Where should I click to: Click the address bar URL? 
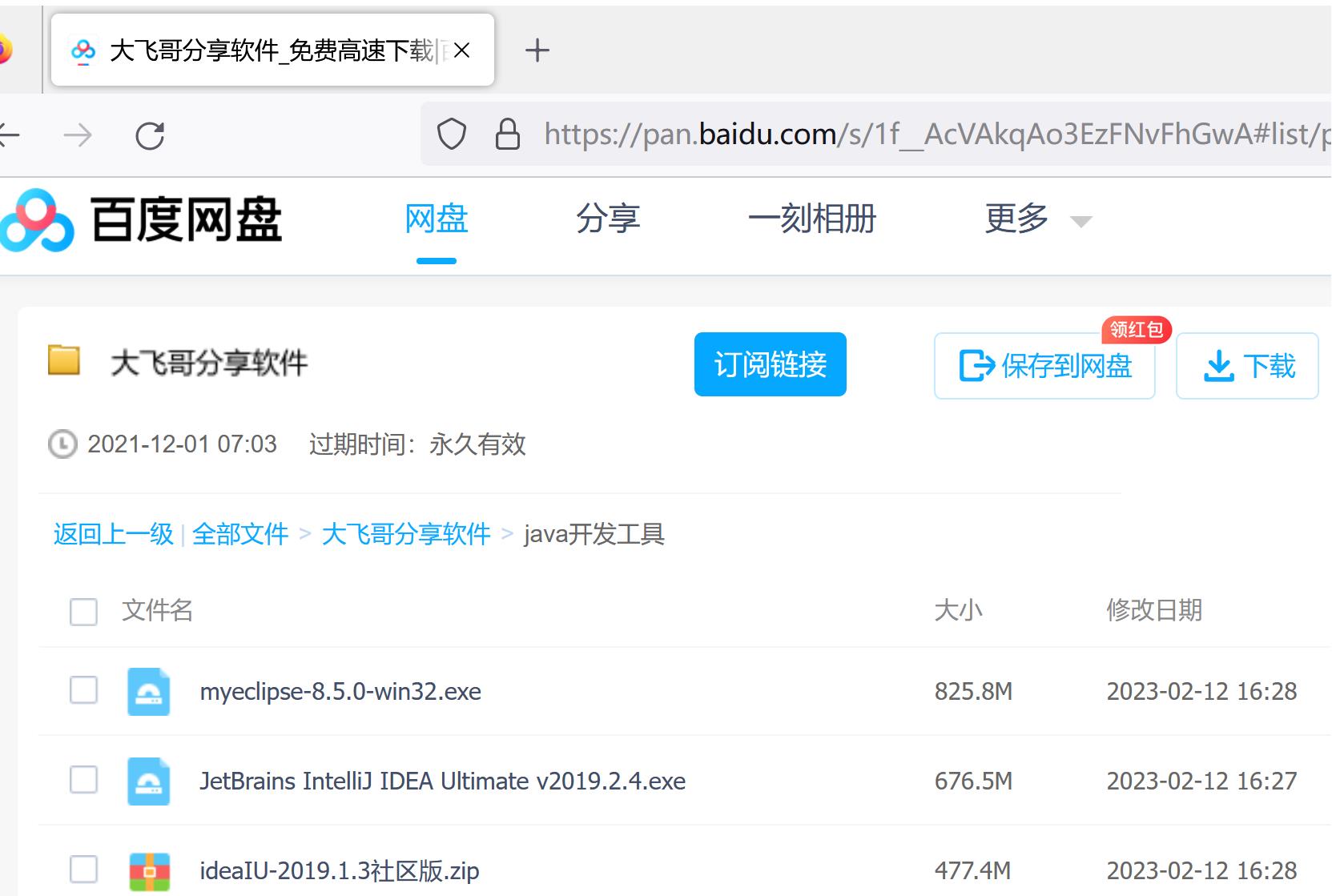point(936,134)
